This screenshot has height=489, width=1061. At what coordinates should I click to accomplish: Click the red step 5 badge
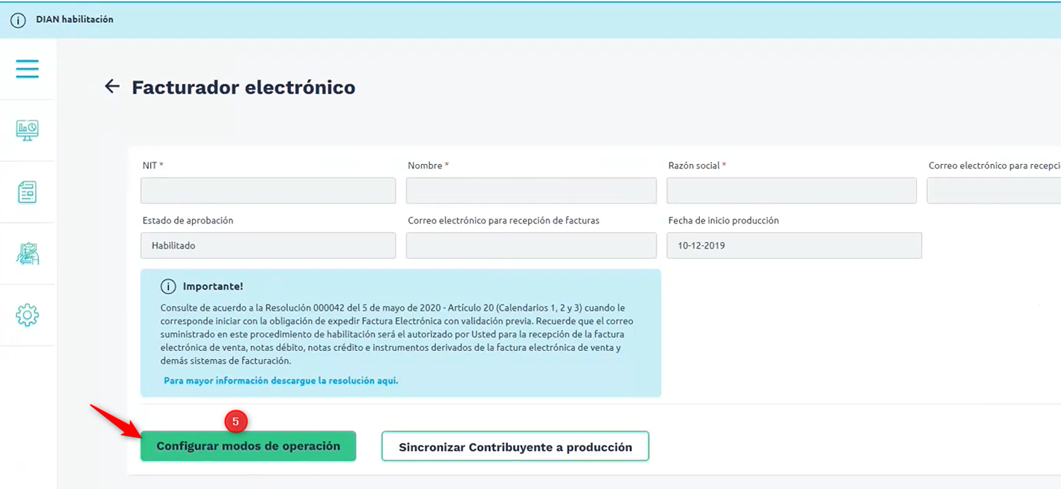tap(236, 422)
